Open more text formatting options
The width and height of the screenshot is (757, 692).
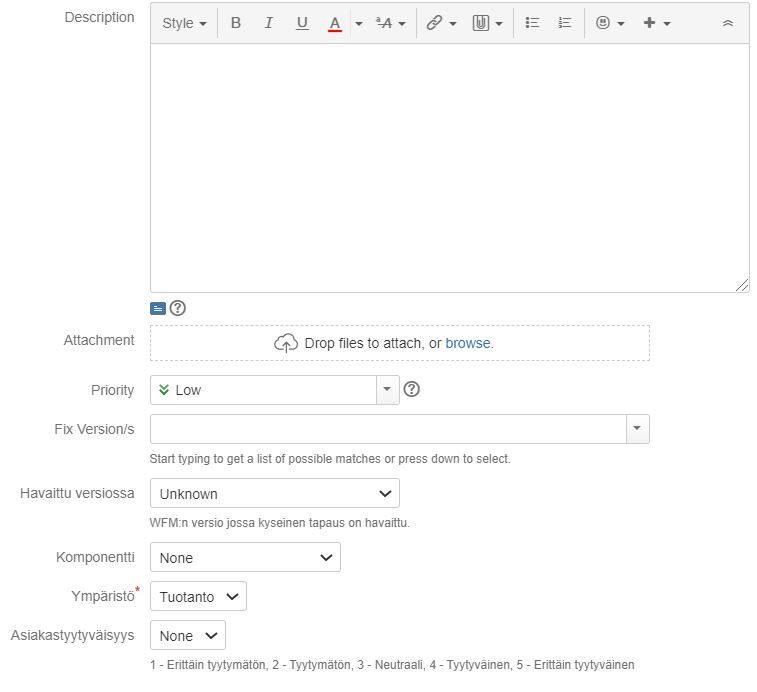391,23
